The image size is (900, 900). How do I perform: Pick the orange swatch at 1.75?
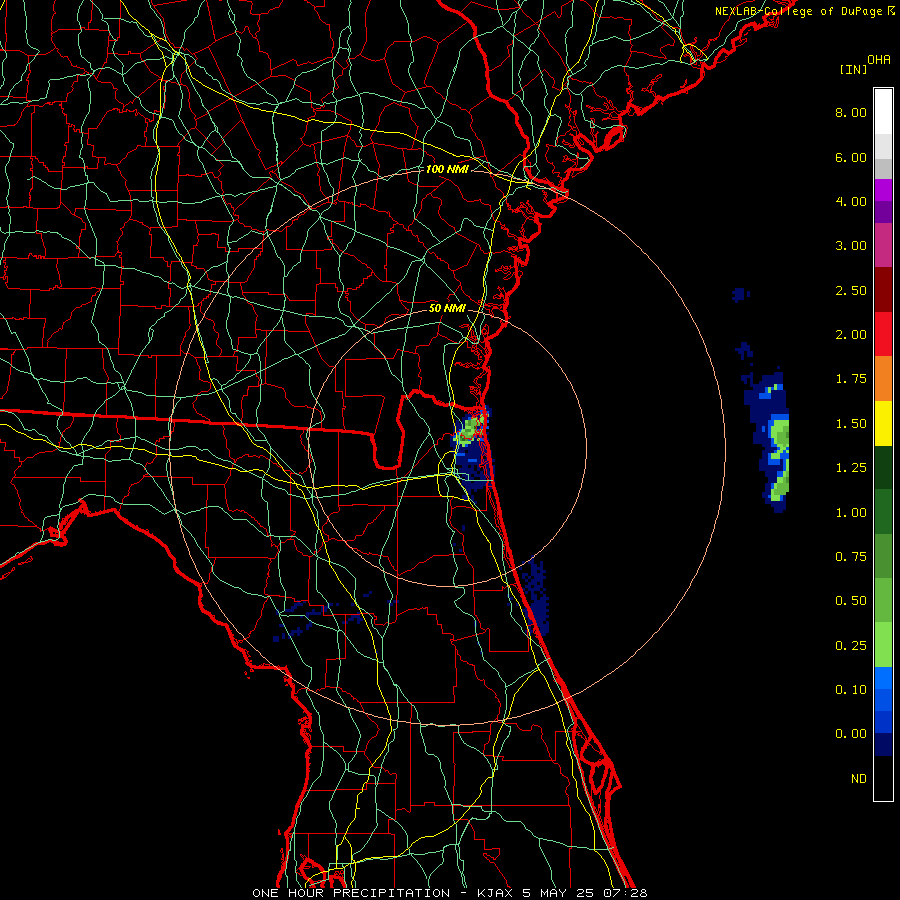[883, 379]
